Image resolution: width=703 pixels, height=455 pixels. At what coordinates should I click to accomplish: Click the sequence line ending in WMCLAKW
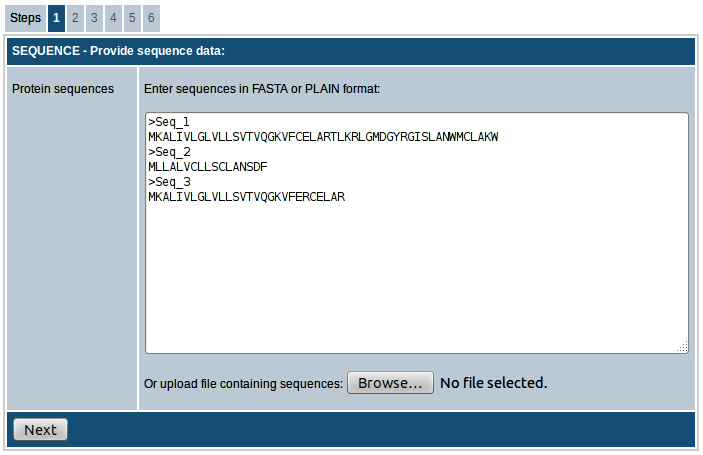[x=322, y=136]
